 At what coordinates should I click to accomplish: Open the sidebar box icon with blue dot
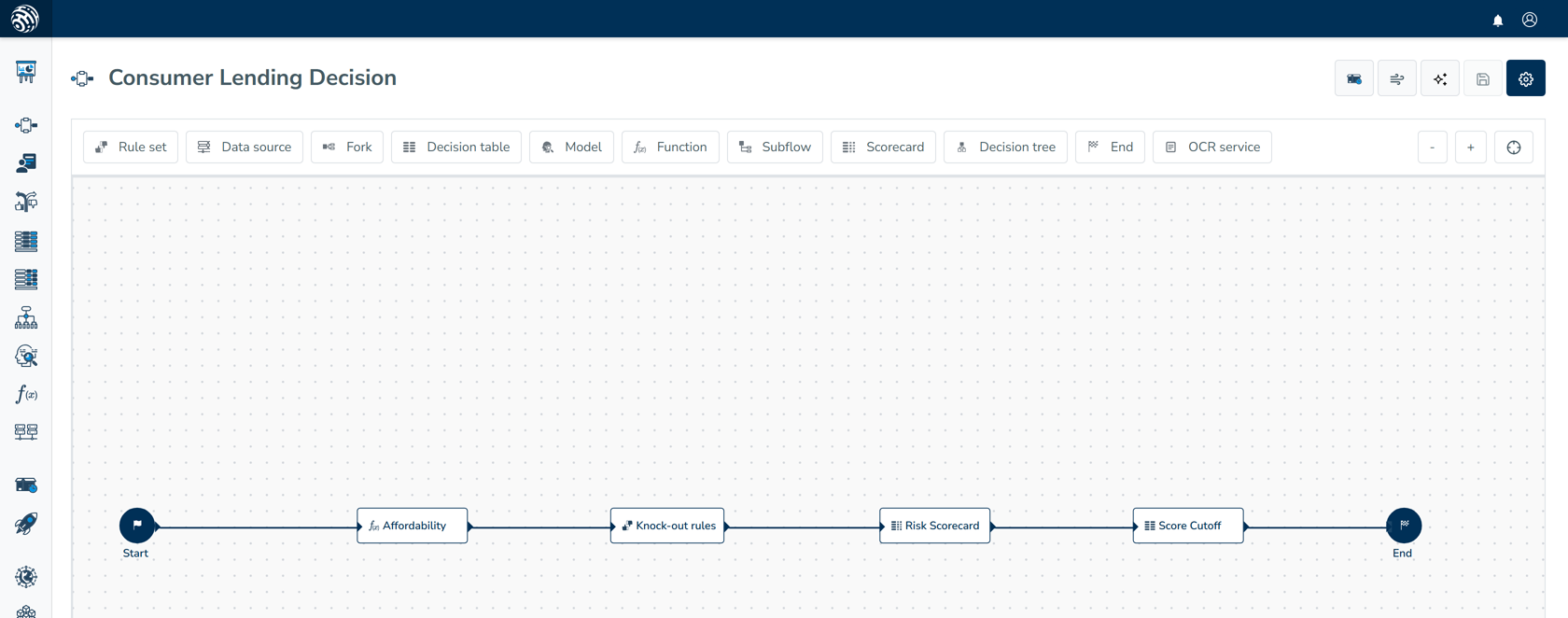[x=26, y=485]
